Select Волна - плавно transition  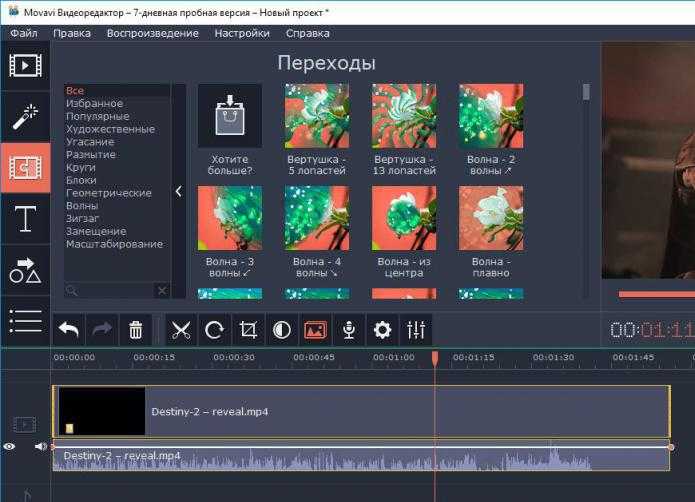(491, 218)
